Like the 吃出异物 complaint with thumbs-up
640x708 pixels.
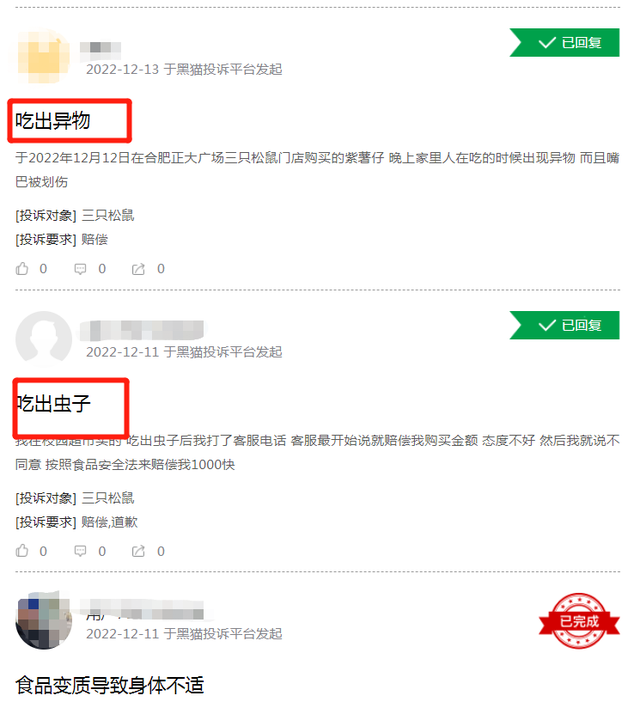click(22, 269)
